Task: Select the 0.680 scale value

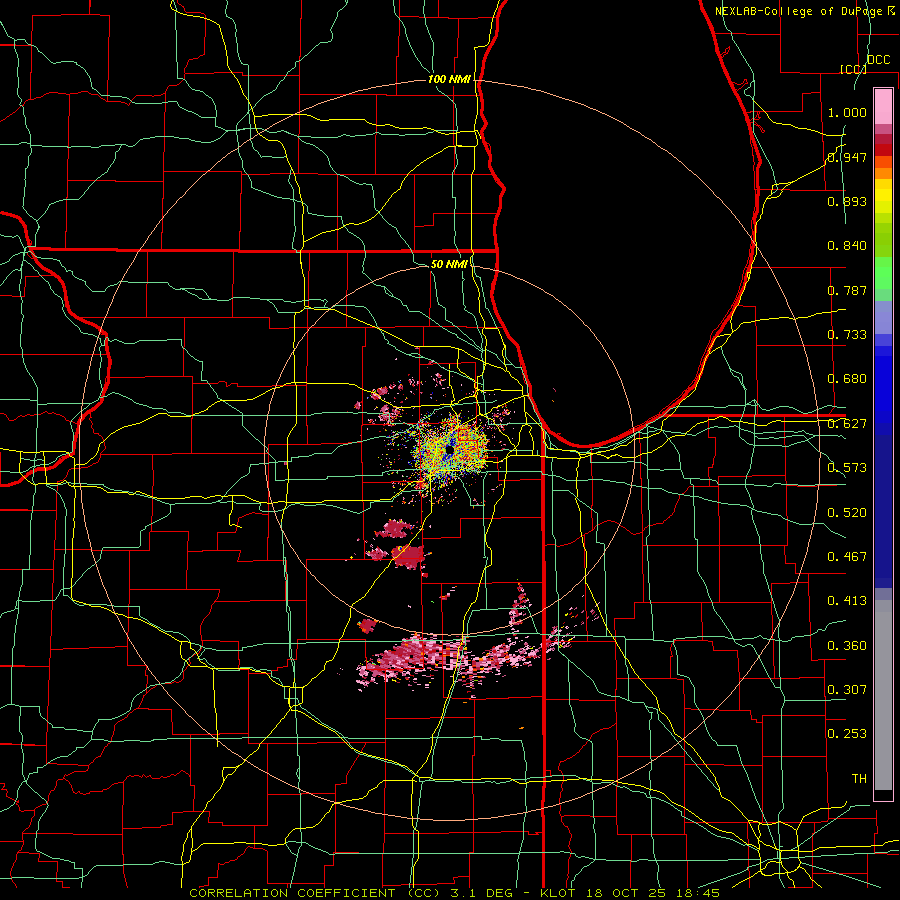Action: point(847,379)
